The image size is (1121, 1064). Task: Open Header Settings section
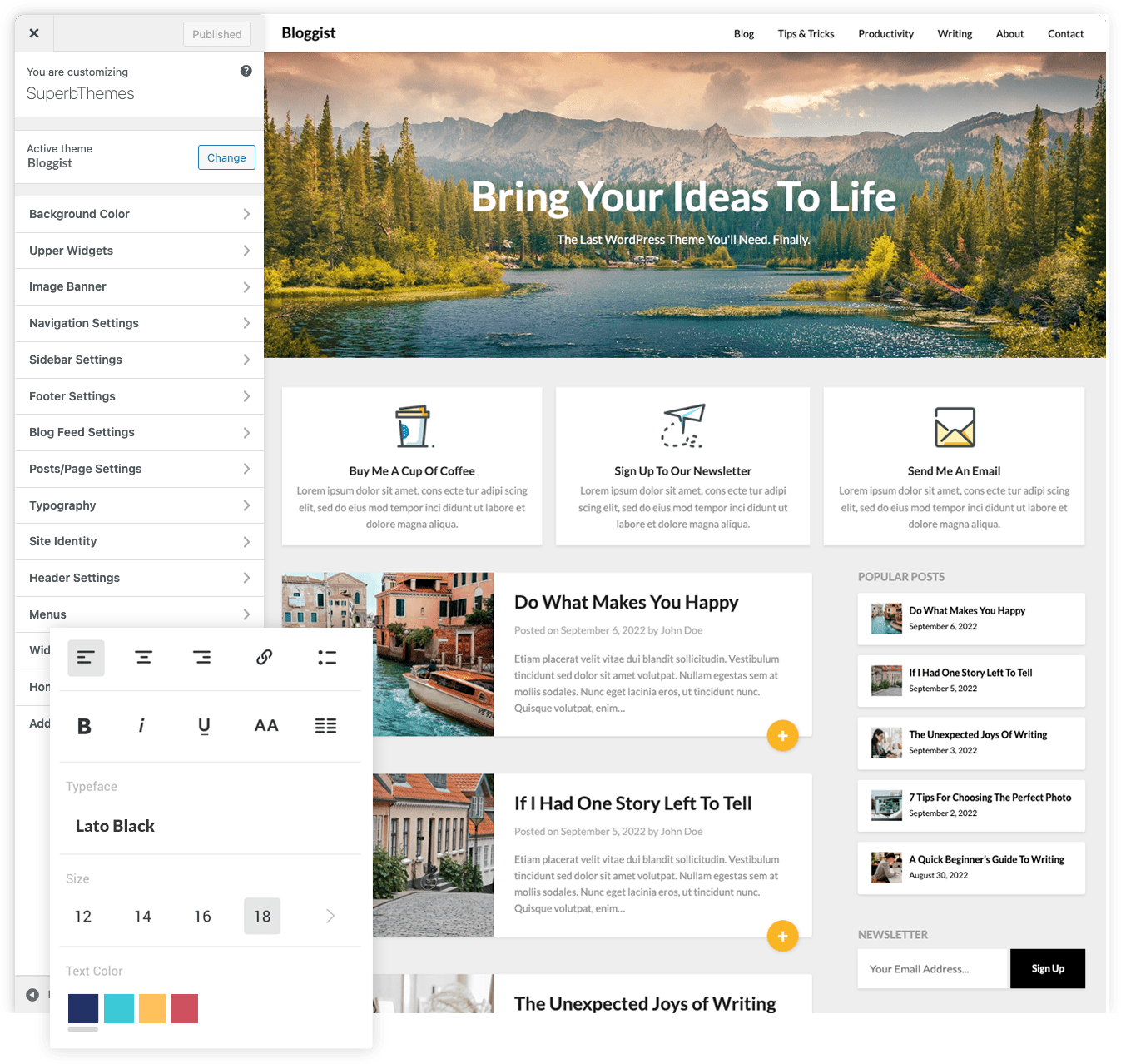[x=140, y=578]
